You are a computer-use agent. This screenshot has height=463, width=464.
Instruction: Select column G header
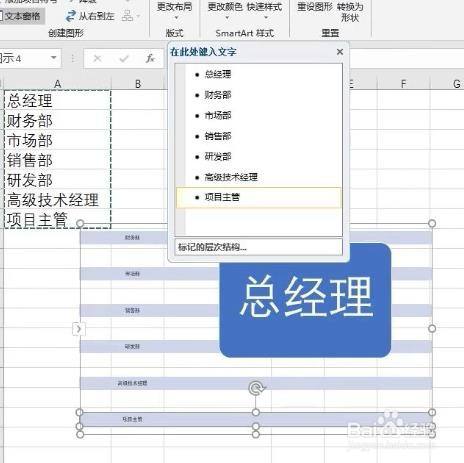(456, 84)
